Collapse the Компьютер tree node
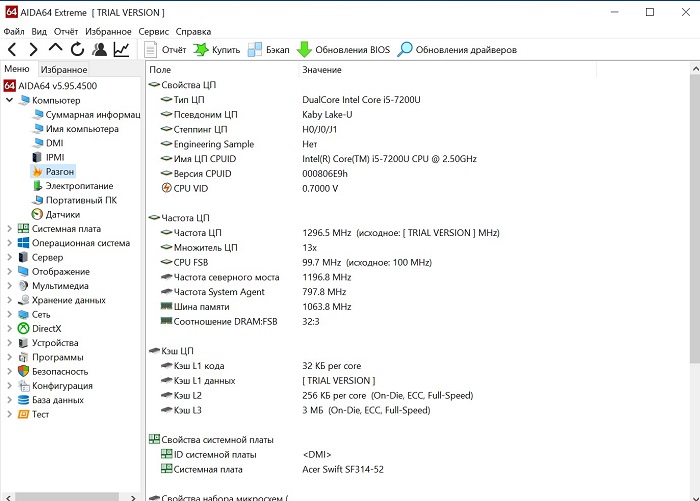This screenshot has height=501, width=700. pos(9,100)
